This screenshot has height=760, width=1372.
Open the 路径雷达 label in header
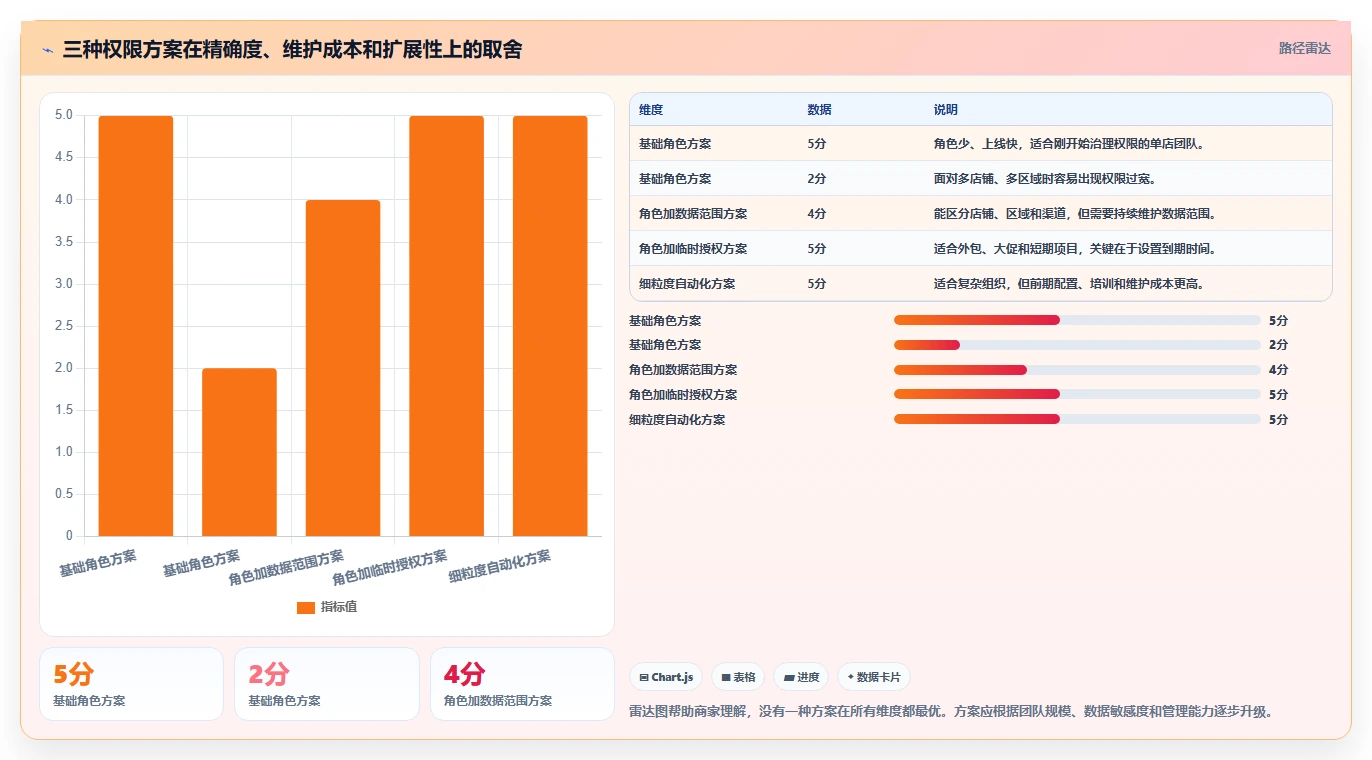[x=1305, y=48]
